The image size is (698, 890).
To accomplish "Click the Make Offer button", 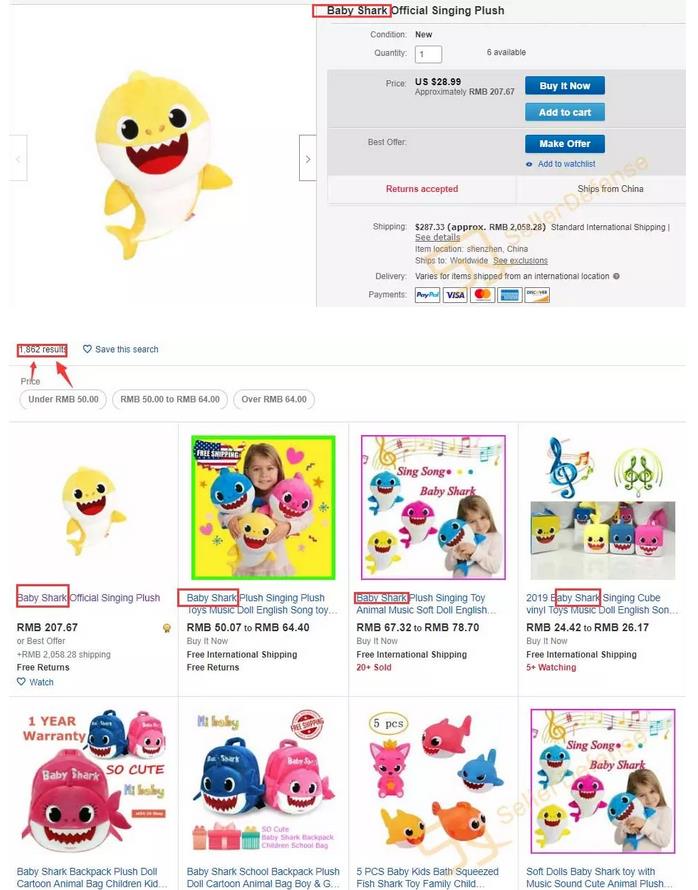I will point(565,144).
